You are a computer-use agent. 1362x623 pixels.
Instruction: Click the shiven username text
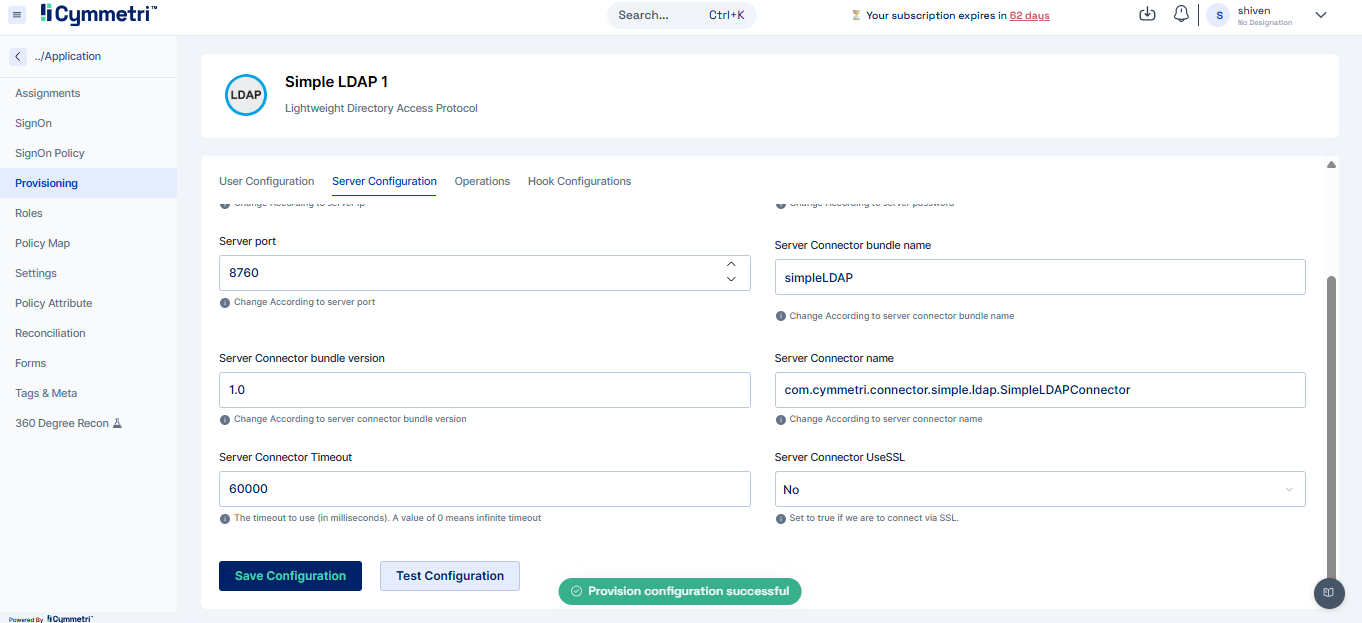1254,10
